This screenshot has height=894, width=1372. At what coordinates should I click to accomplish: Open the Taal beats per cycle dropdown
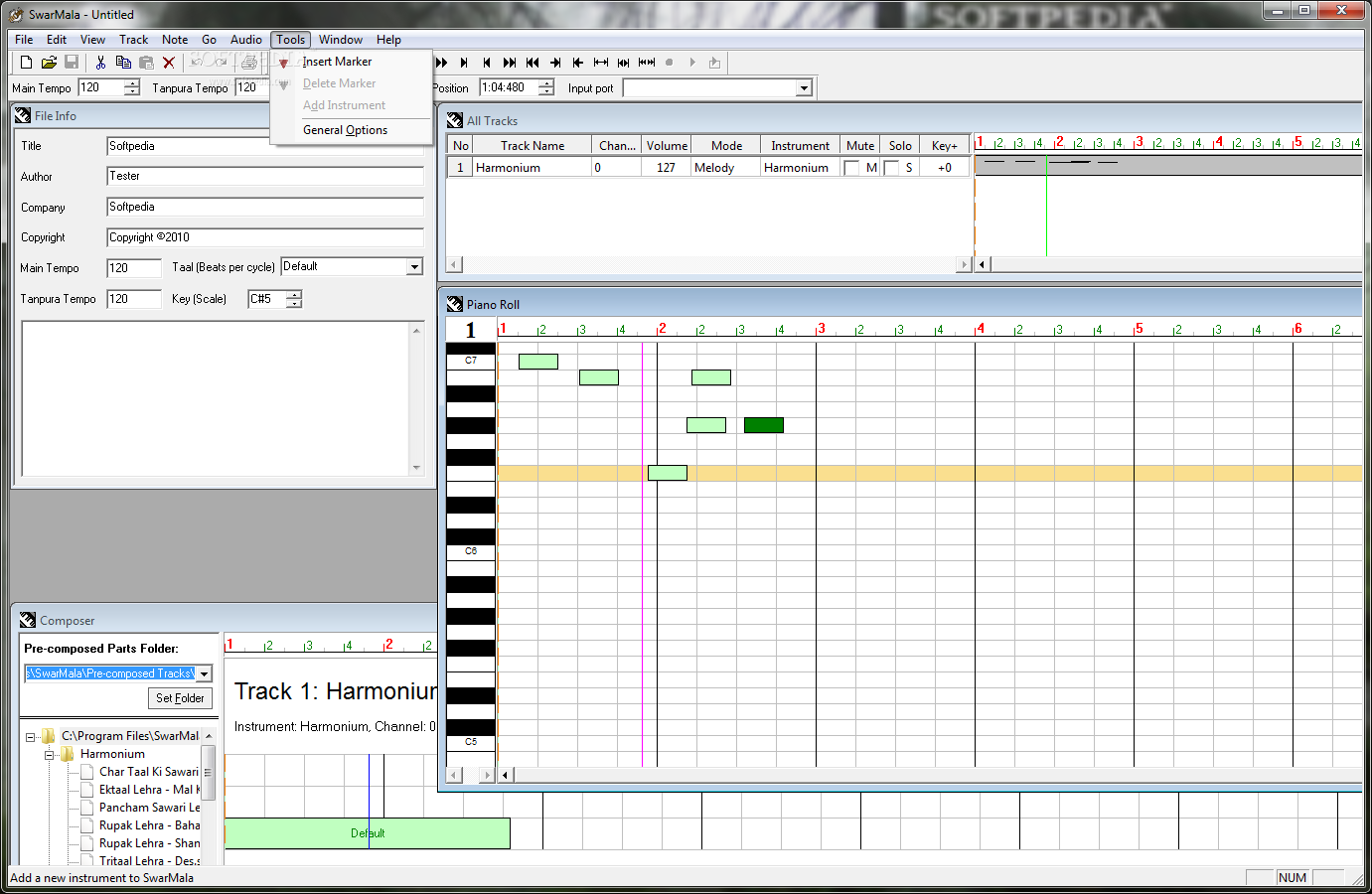coord(414,266)
